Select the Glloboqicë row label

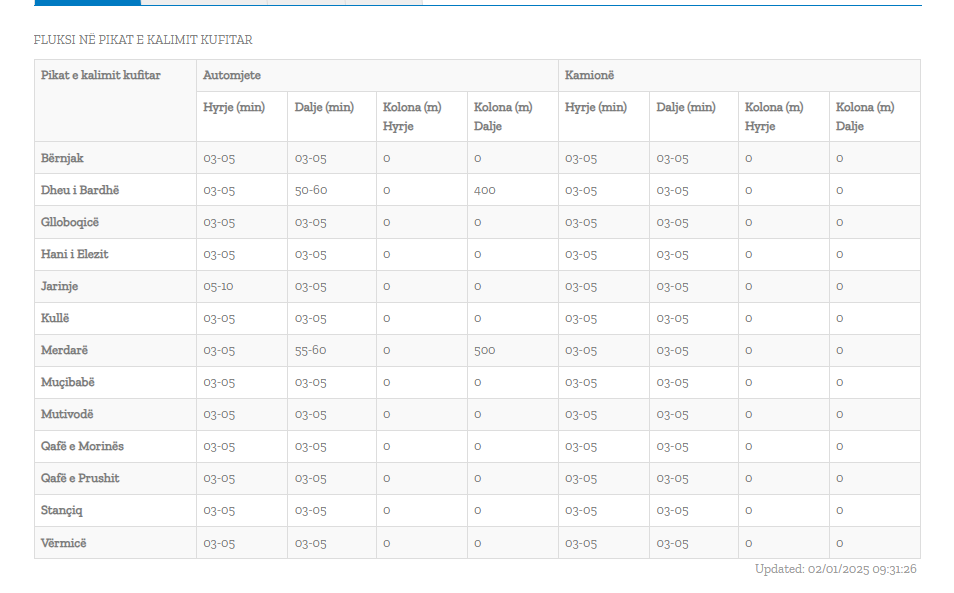pyautogui.click(x=69, y=222)
